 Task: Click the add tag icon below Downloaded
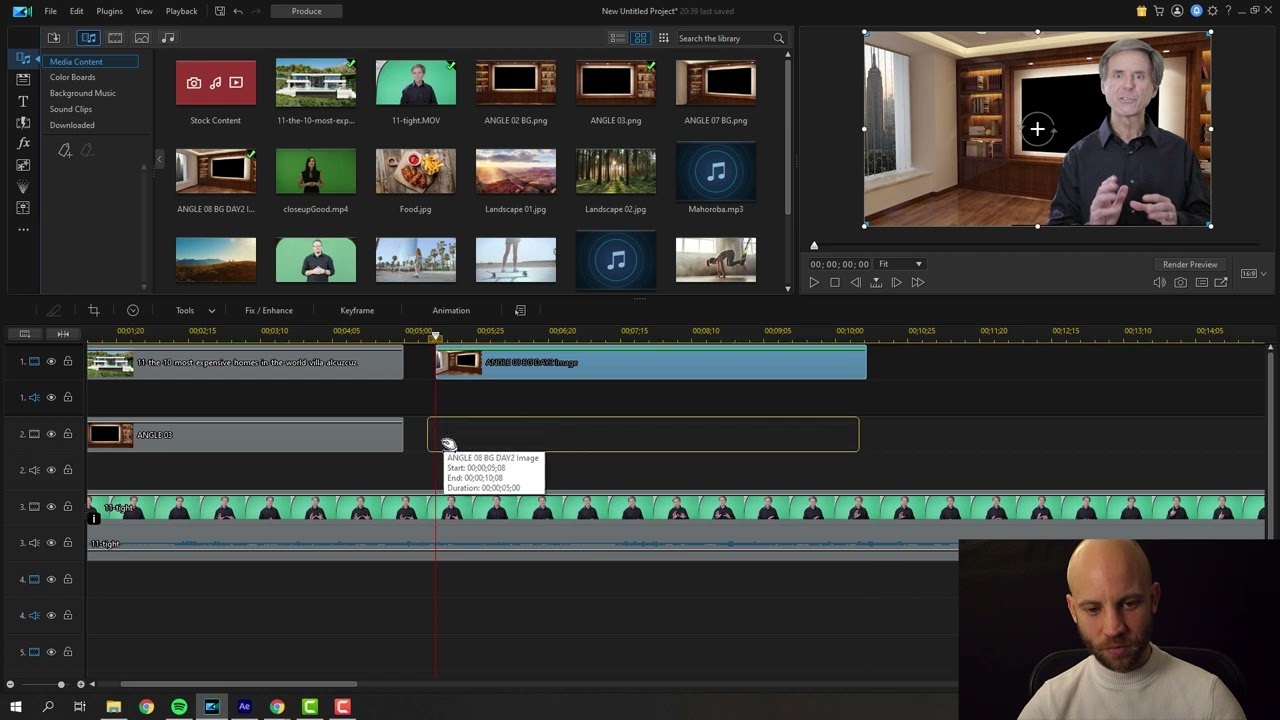[x=65, y=150]
